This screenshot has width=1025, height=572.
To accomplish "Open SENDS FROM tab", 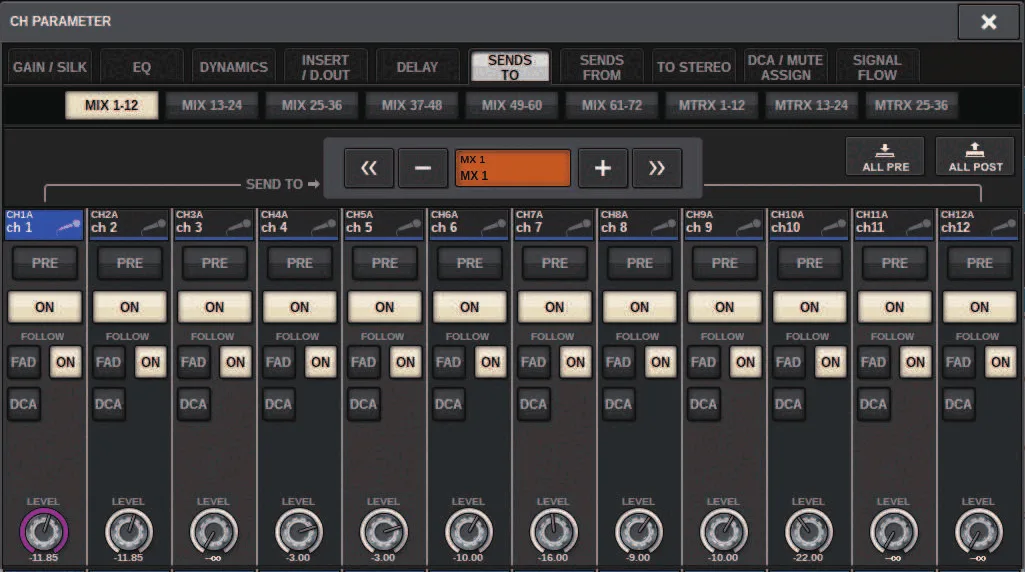I will point(602,67).
